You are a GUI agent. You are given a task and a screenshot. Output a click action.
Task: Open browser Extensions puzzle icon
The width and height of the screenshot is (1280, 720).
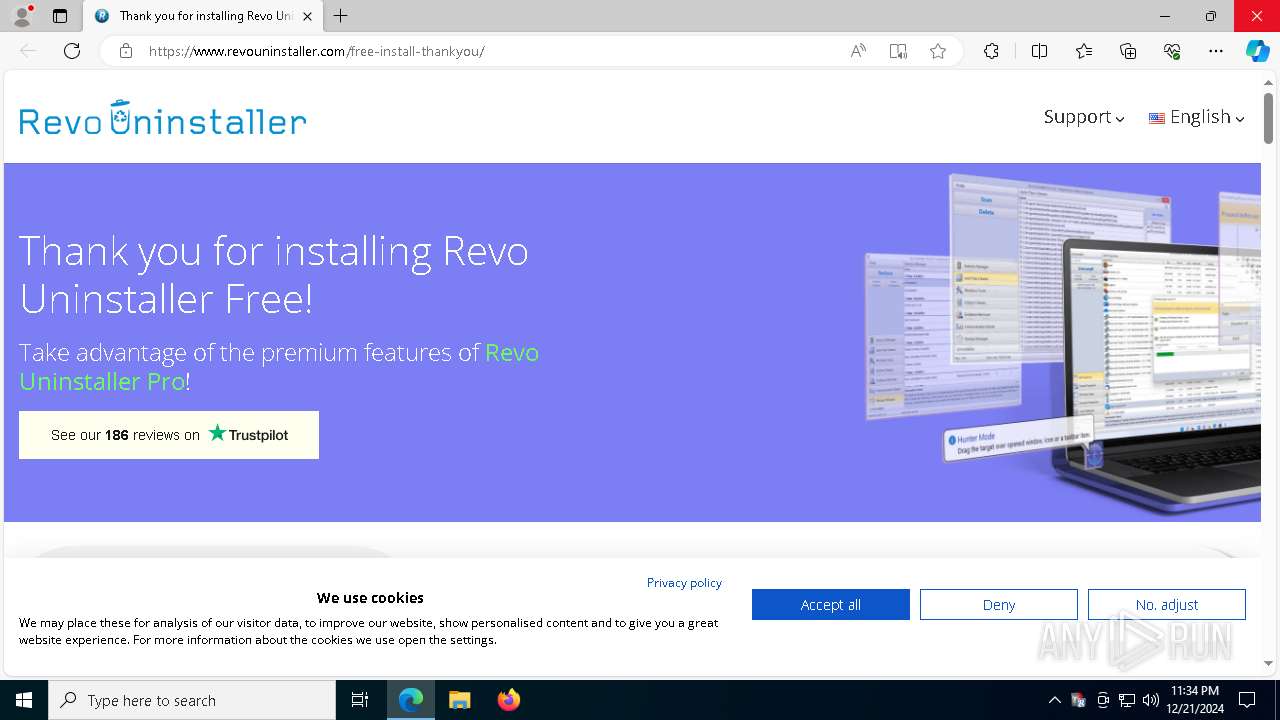point(991,51)
